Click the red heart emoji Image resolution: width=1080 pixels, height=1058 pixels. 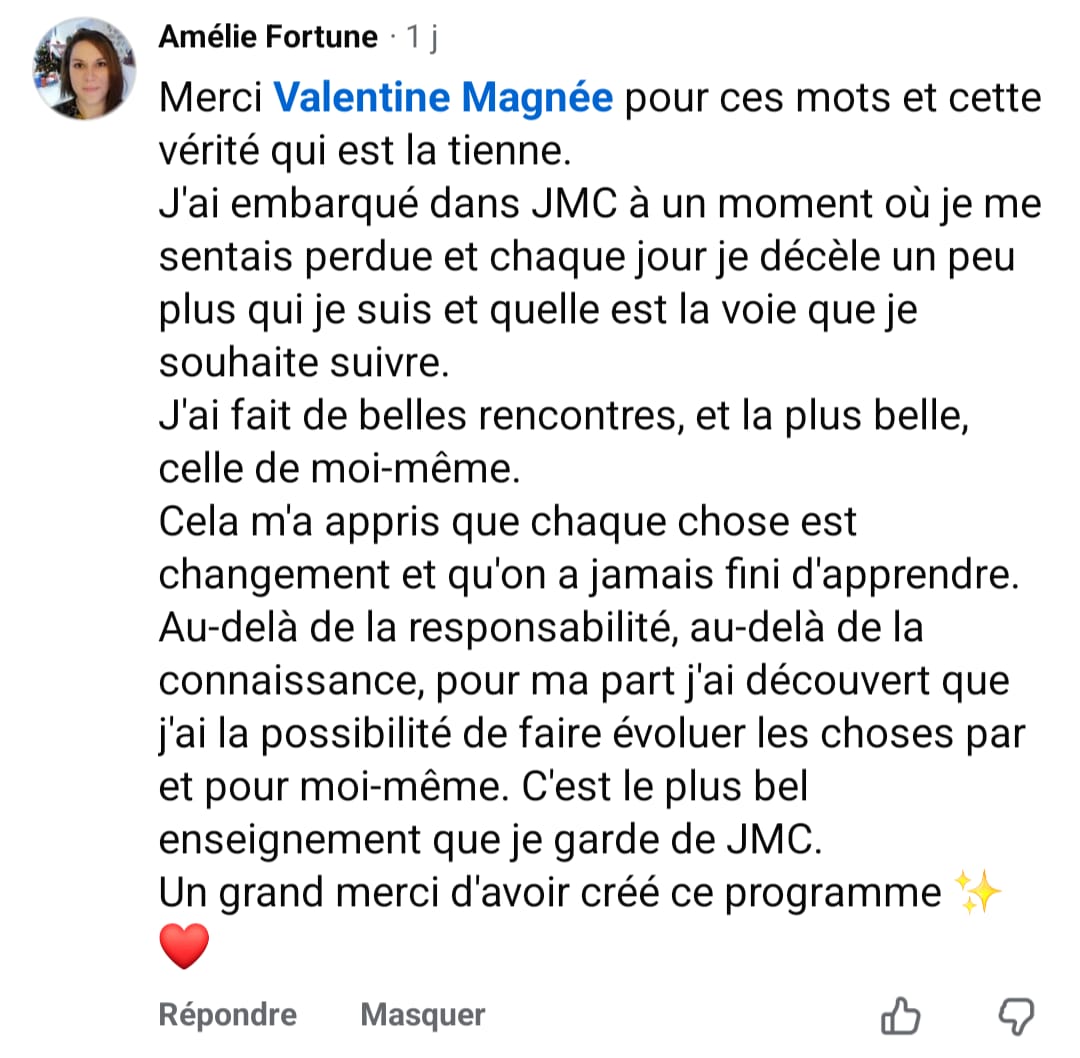184,945
